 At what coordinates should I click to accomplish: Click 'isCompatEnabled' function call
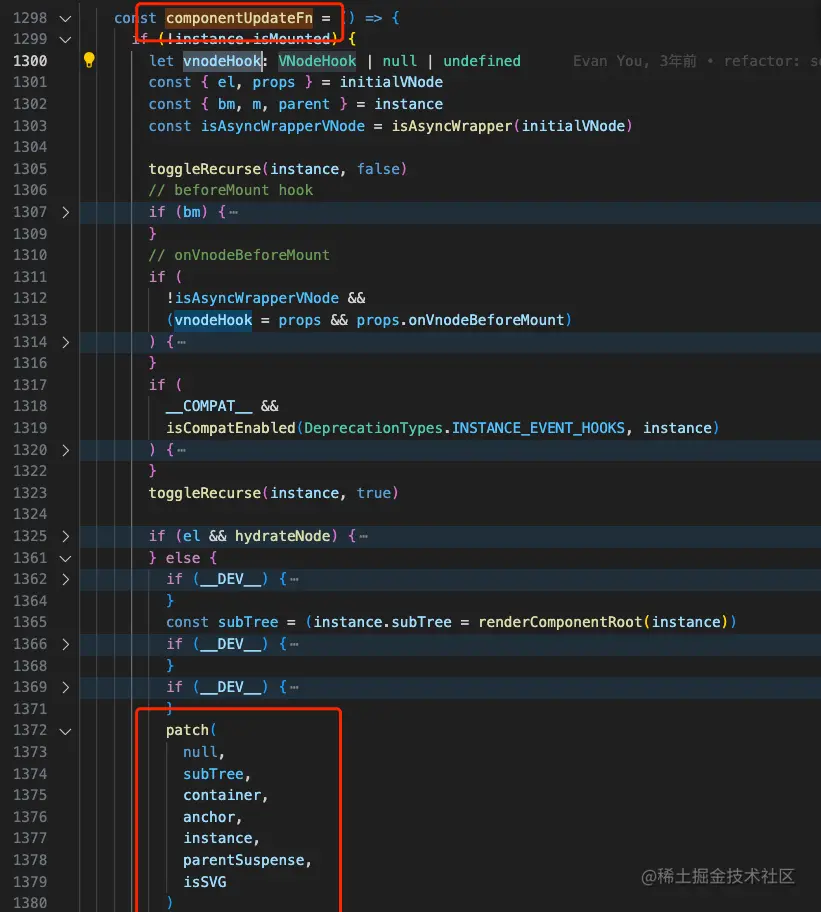pyautogui.click(x=231, y=428)
